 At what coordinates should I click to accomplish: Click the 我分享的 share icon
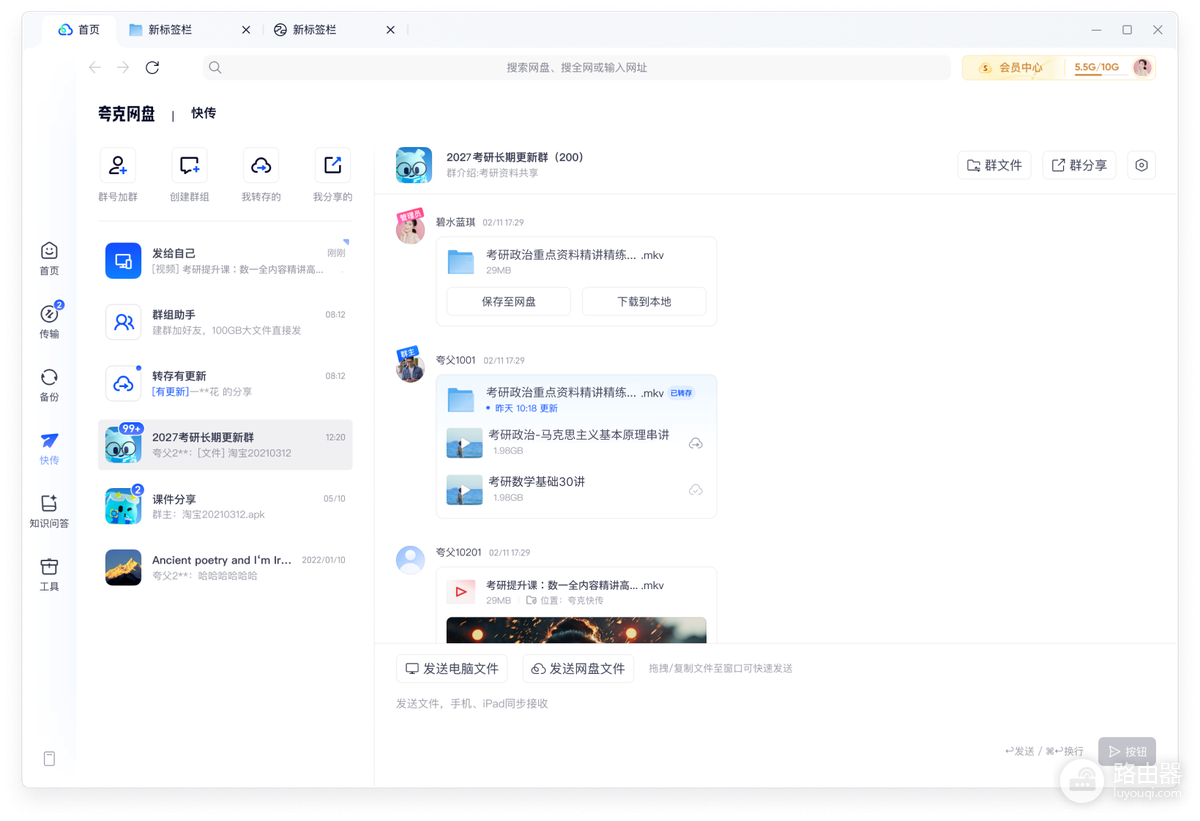click(x=333, y=165)
